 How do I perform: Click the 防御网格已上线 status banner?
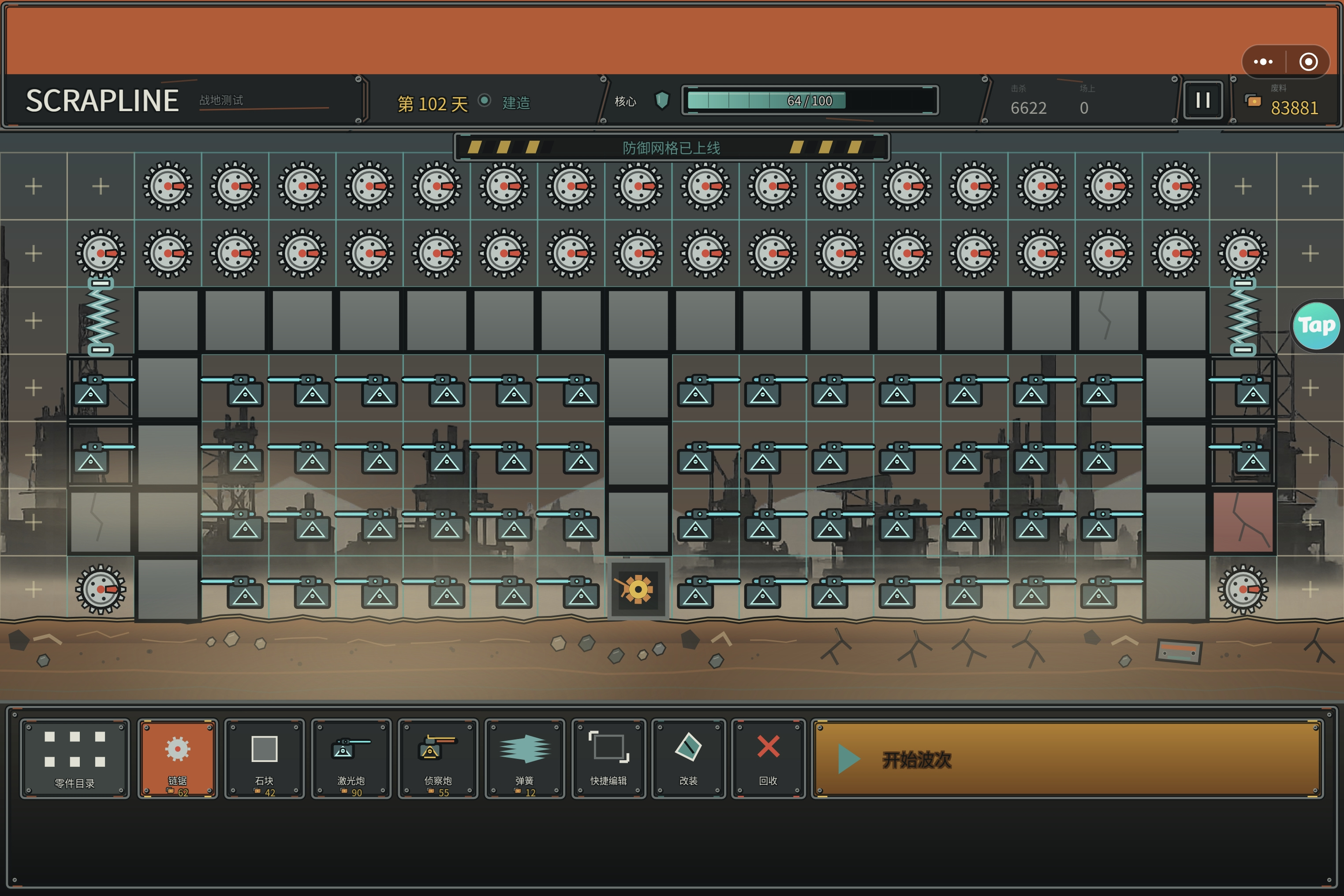(672, 148)
